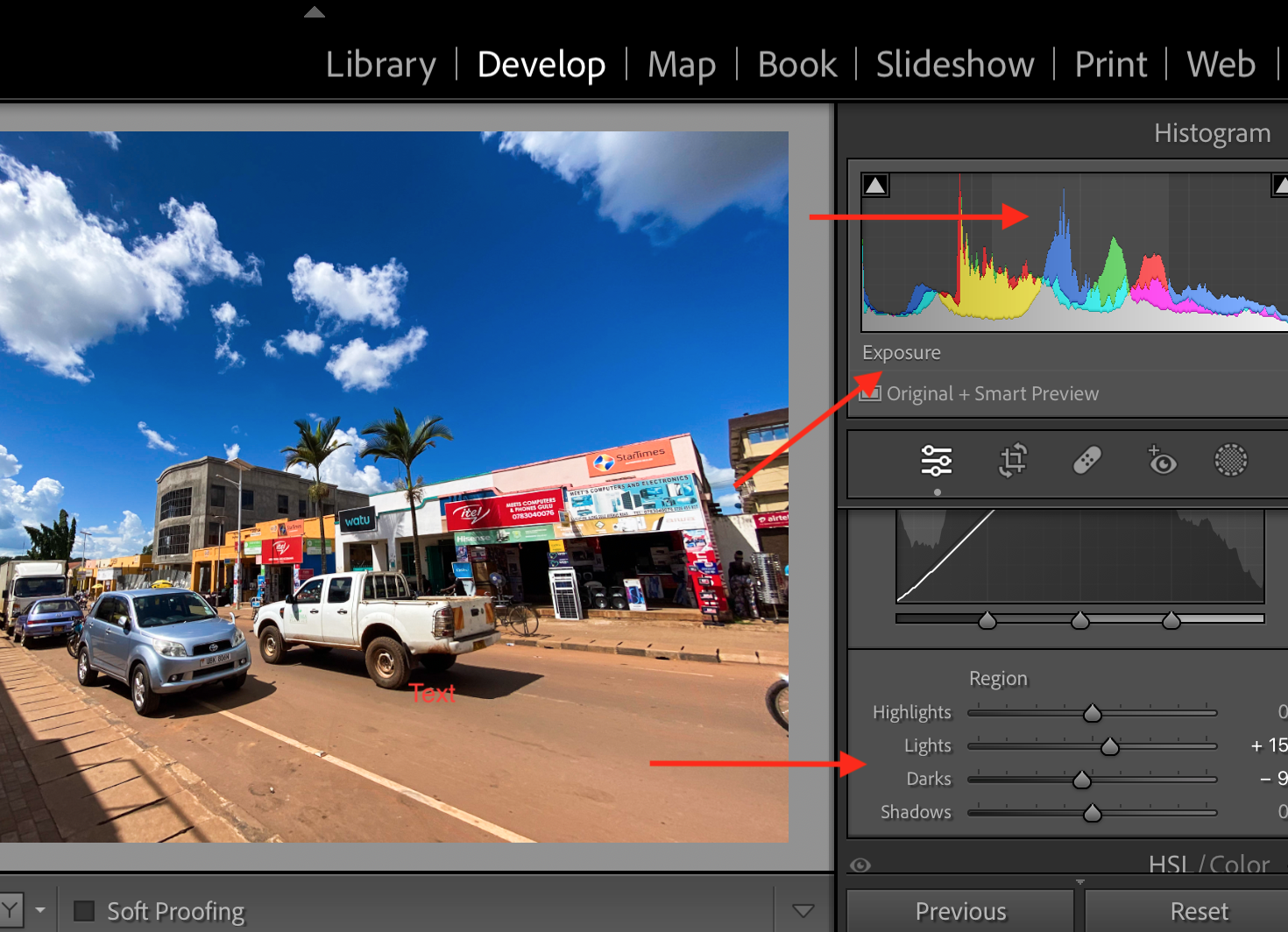Open the Slideshow module
This screenshot has height=932, width=1288.
pyautogui.click(x=954, y=64)
